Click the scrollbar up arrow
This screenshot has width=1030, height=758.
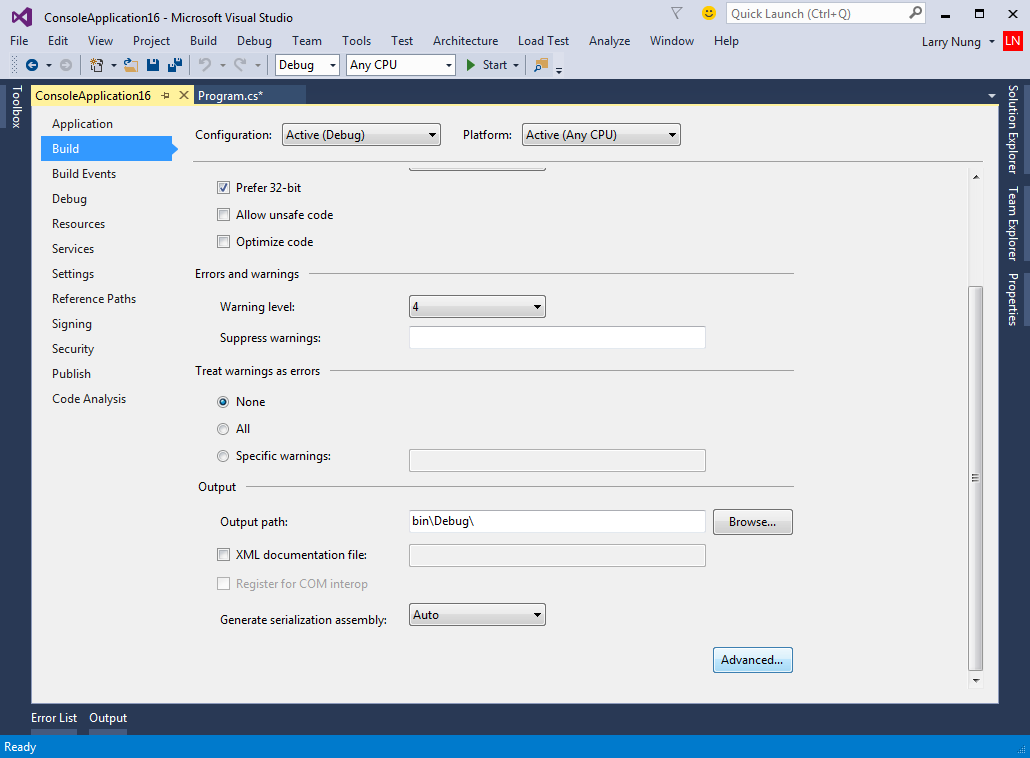pyautogui.click(x=976, y=177)
